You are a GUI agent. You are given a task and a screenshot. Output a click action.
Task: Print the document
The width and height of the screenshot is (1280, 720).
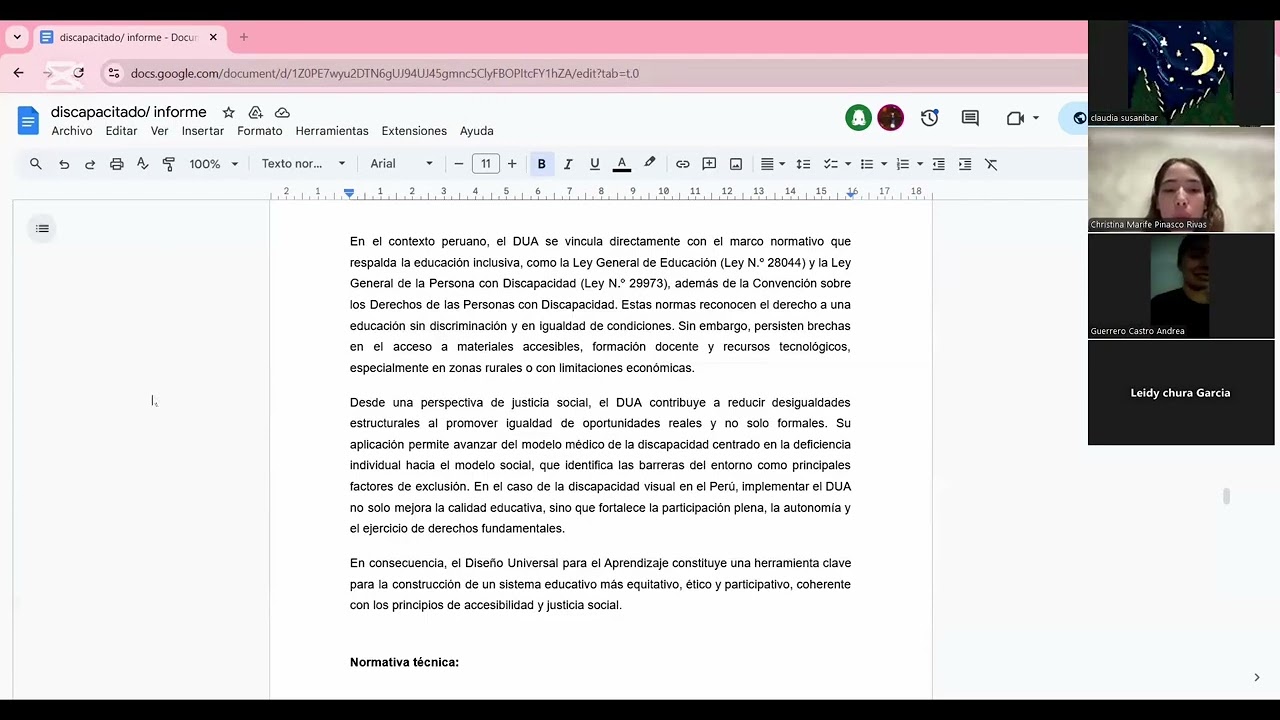[x=117, y=164]
